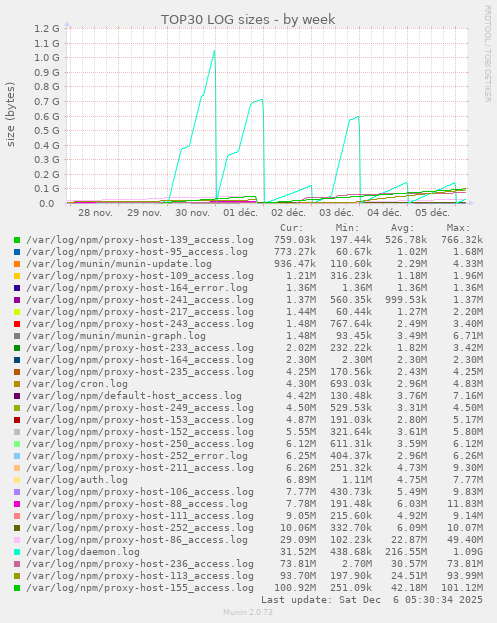Click the 05 déc. x-axis label
The width and height of the screenshot is (497, 623).
(x=433, y=213)
